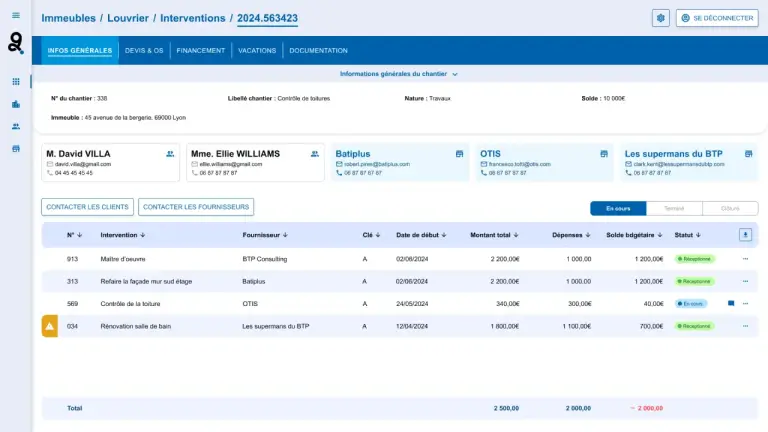Click the negative total - 2 000,00
This screenshot has width=768, height=432.
(646, 408)
